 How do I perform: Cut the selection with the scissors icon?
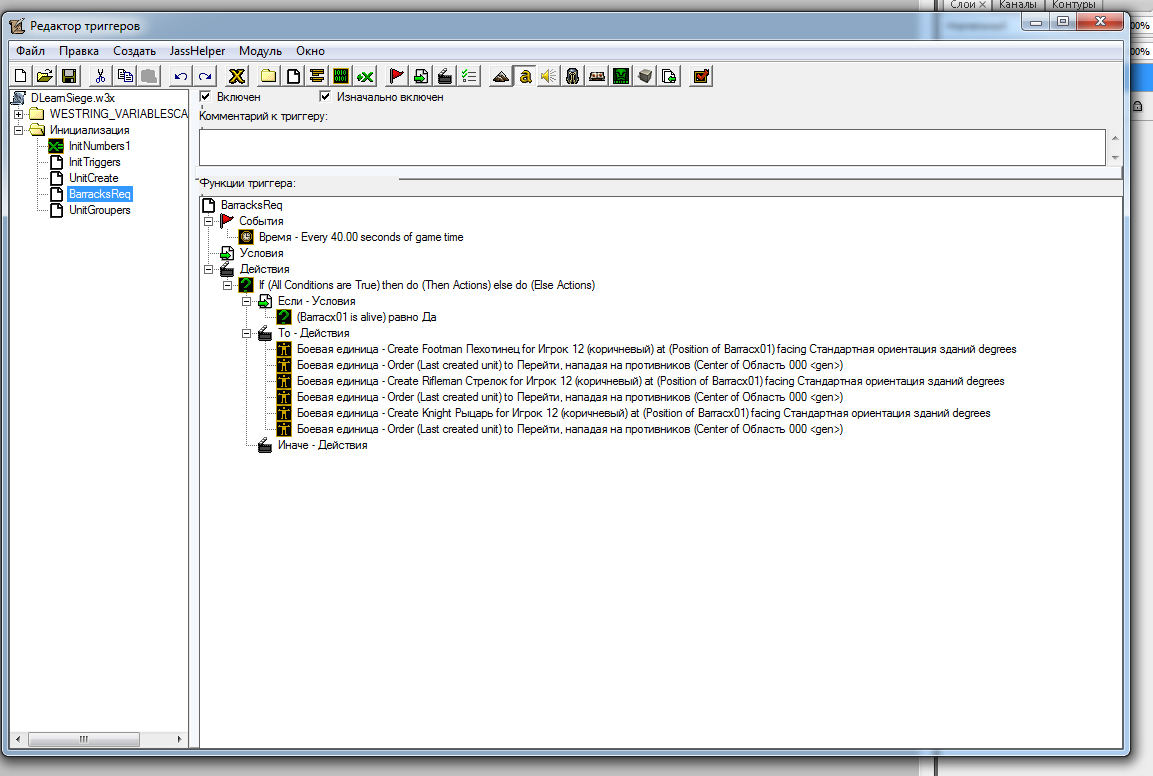pyautogui.click(x=101, y=76)
